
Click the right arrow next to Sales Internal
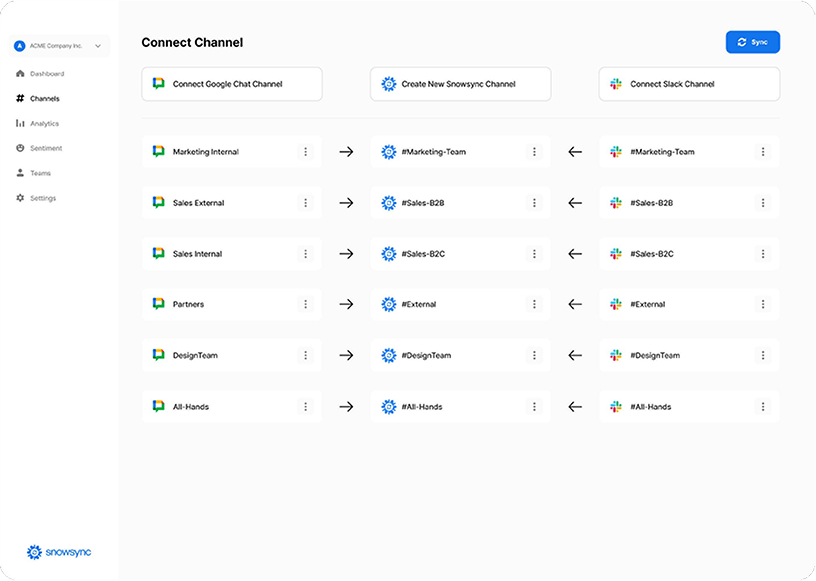point(346,254)
